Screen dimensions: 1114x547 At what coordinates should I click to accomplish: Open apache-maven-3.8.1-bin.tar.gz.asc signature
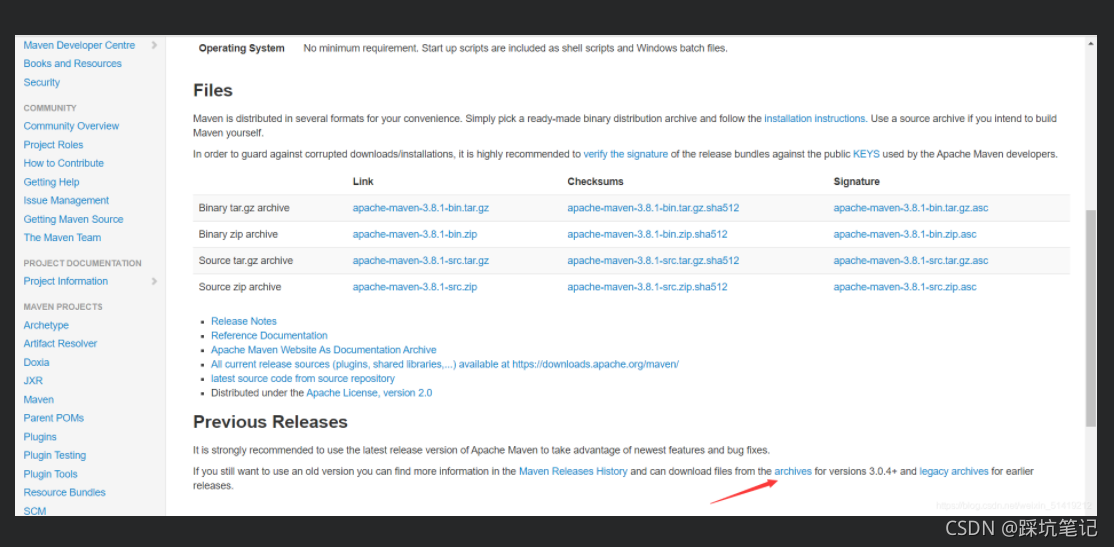pos(911,208)
